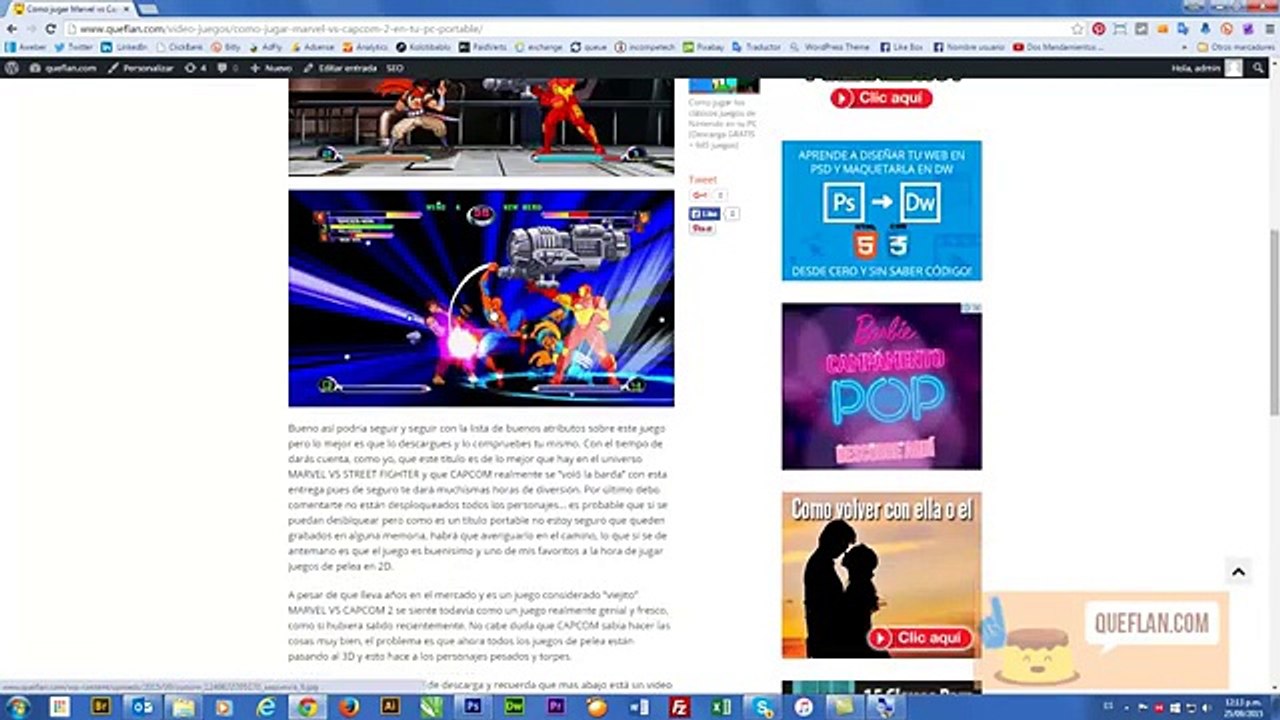1280x720 pixels.
Task: Open Microsoft Word from the taskbar
Action: point(638,707)
